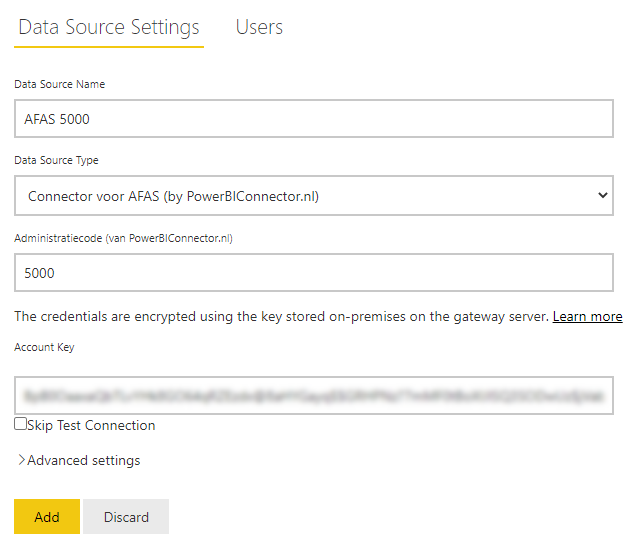Expand Advanced settings
Viewport: 641px width, 549px height.
pyautogui.click(x=79, y=460)
